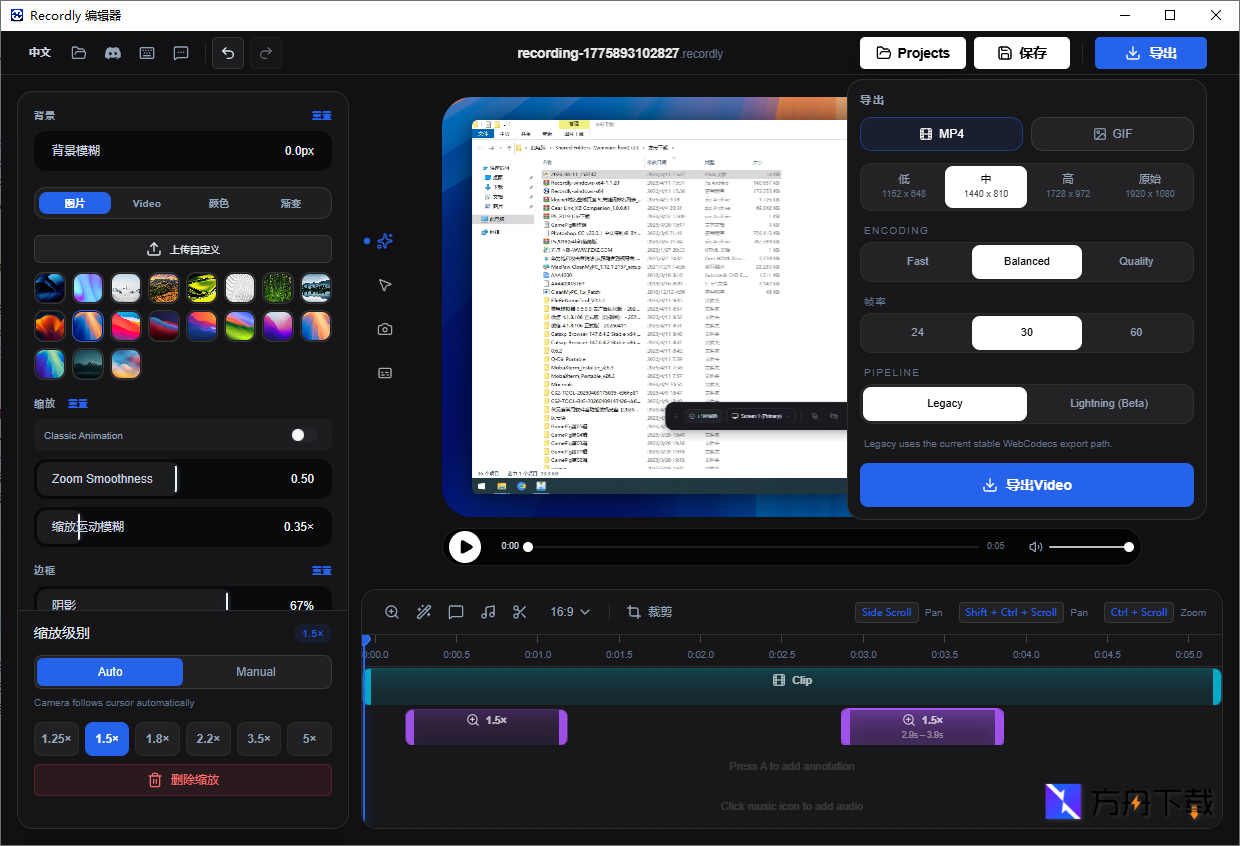Select the scissors split tool
This screenshot has width=1240, height=846.
[x=519, y=612]
